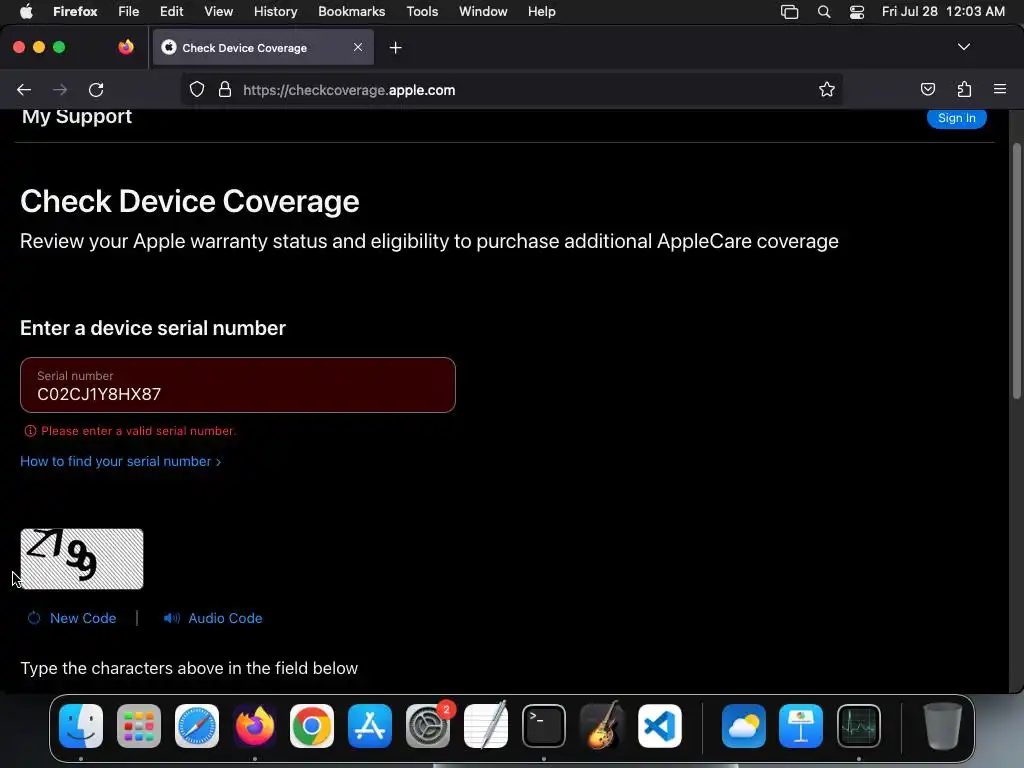Close the Check Device Coverage tab
The width and height of the screenshot is (1024, 768).
[358, 47]
